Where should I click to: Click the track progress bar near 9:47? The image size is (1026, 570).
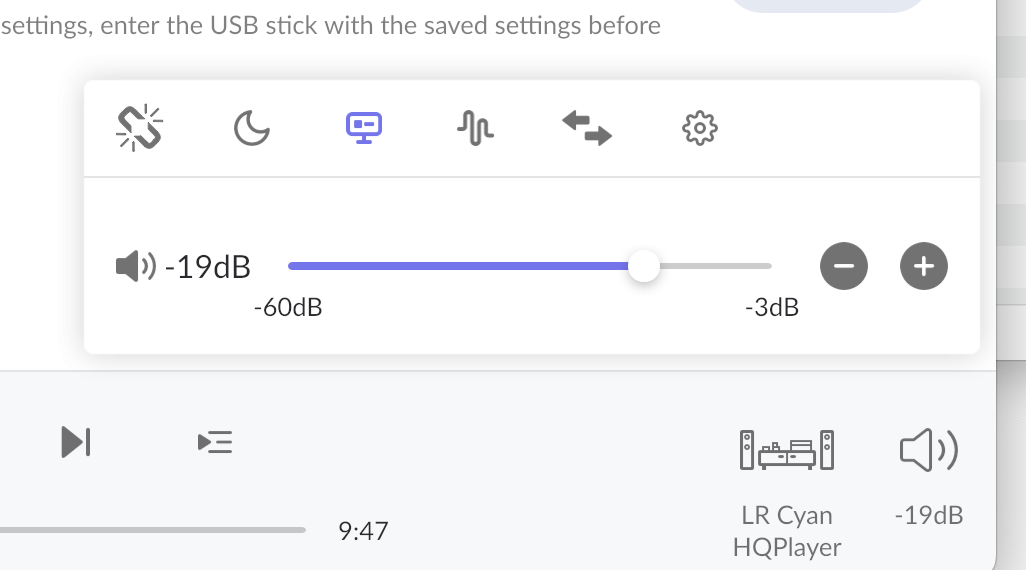point(153,529)
